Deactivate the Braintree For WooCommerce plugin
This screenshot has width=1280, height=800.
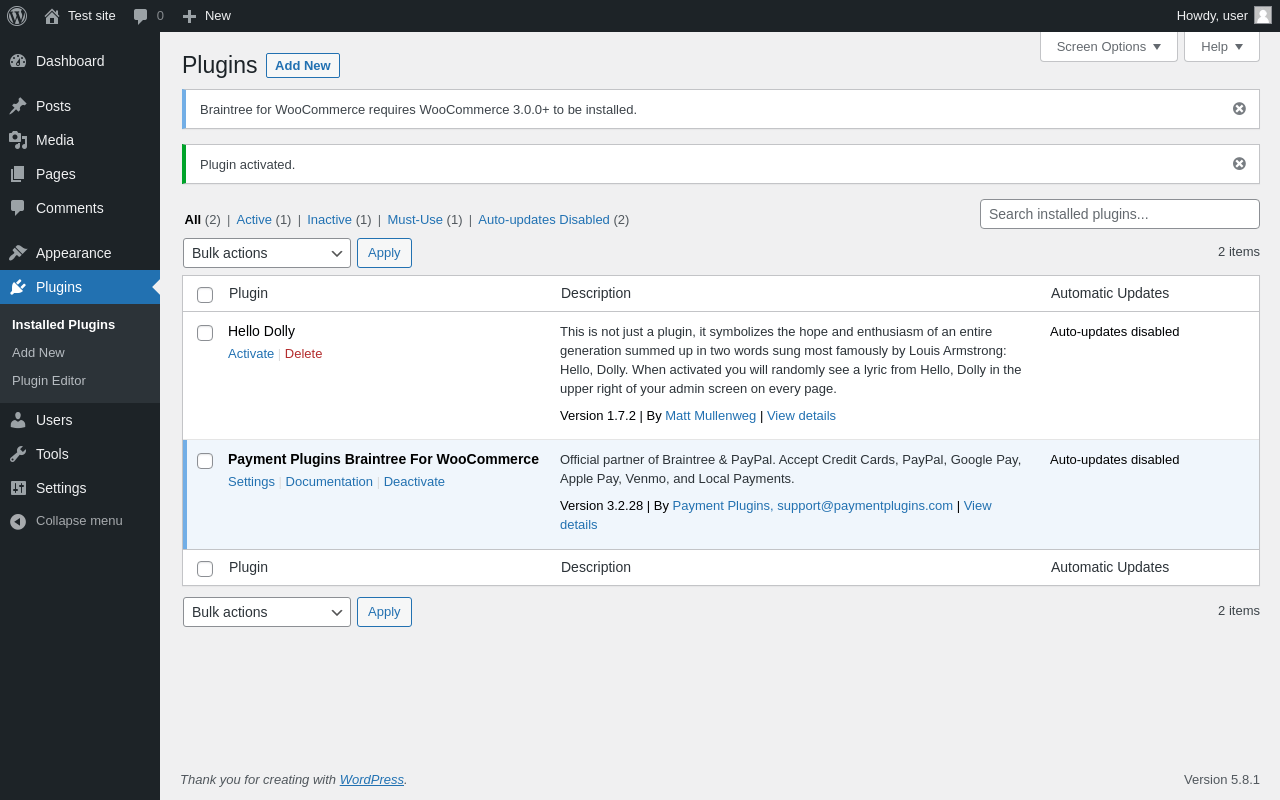(414, 482)
